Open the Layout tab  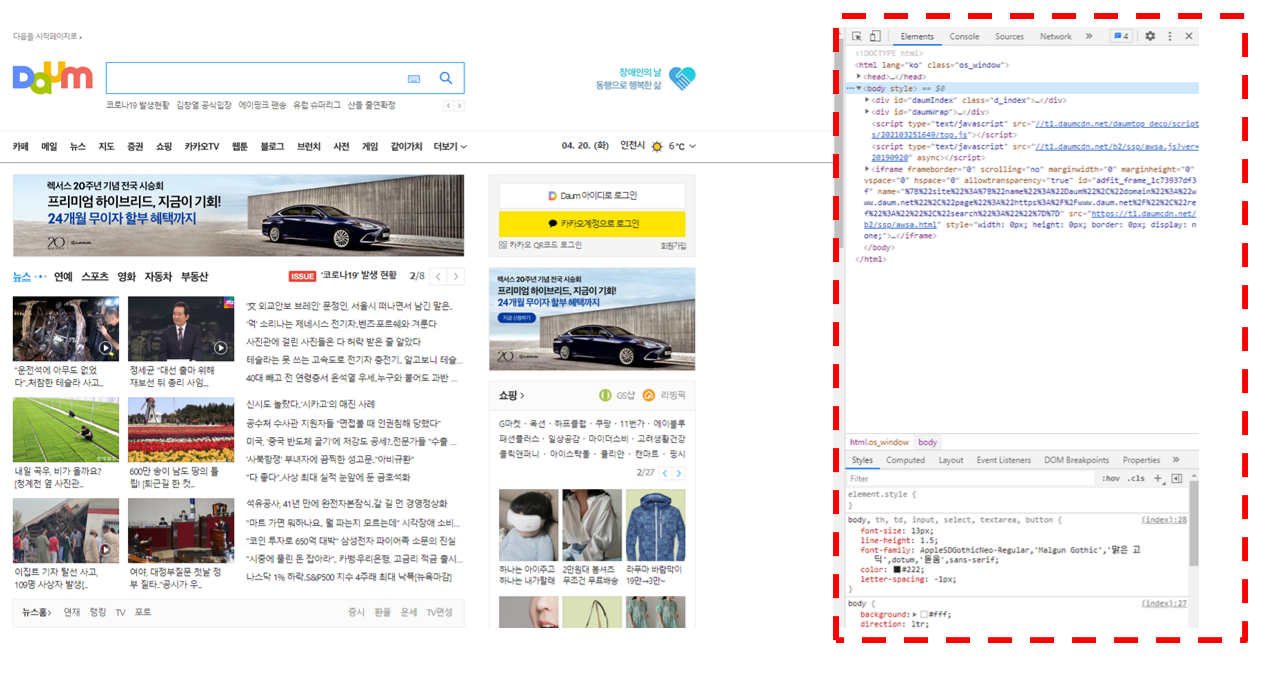coord(951,460)
